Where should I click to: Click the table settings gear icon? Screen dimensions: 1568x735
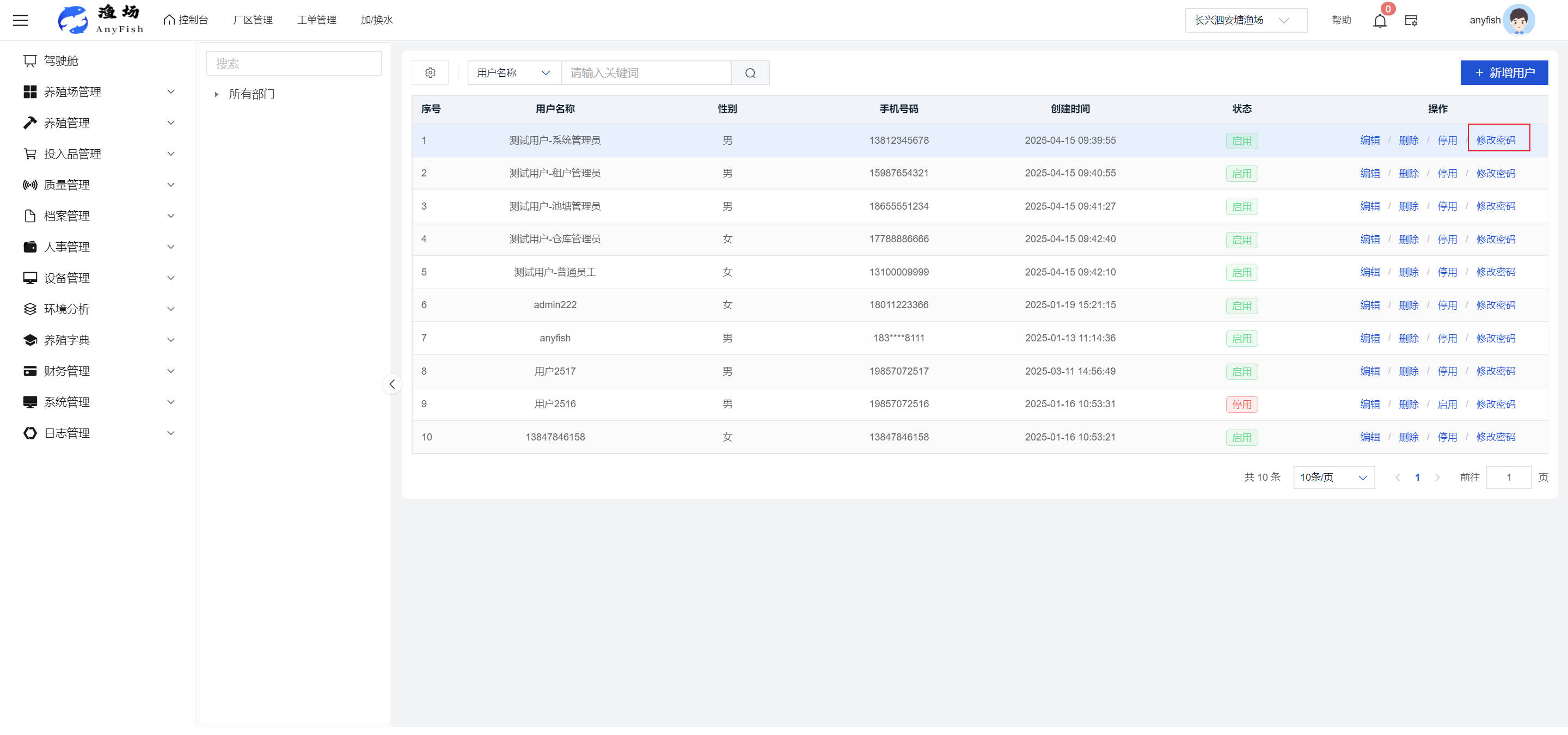430,73
